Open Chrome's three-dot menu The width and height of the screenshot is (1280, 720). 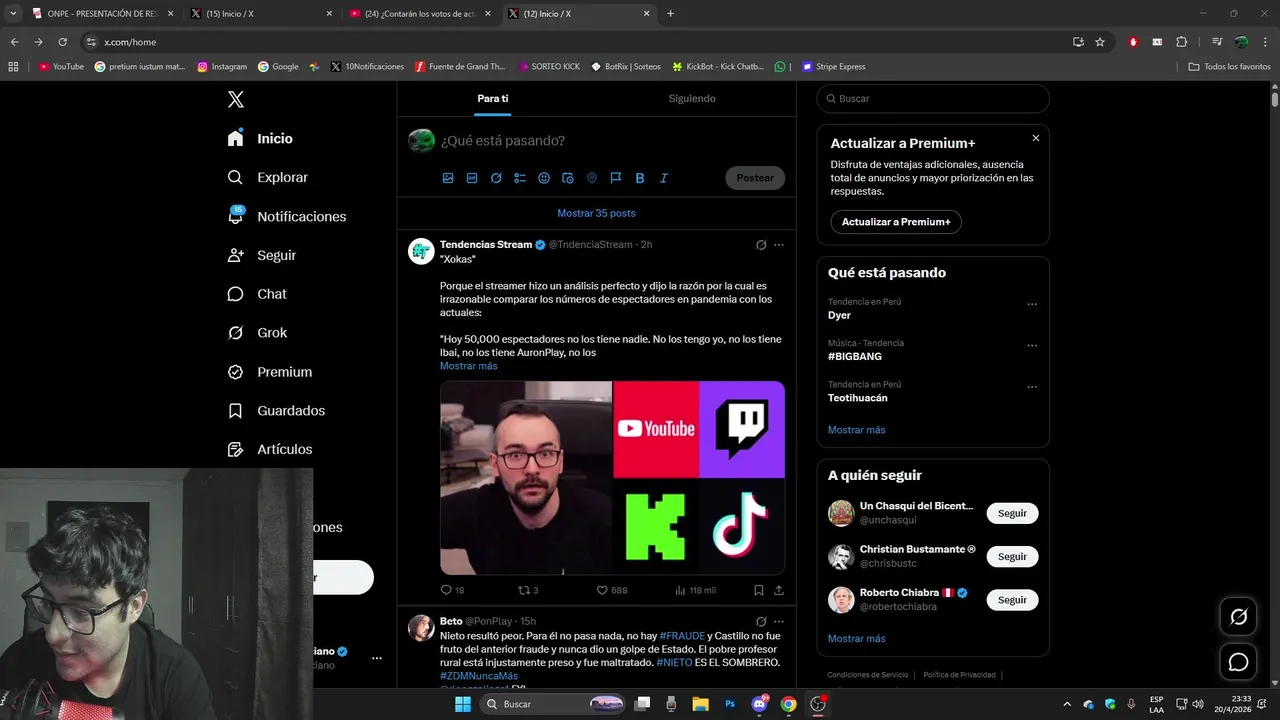point(1266,42)
